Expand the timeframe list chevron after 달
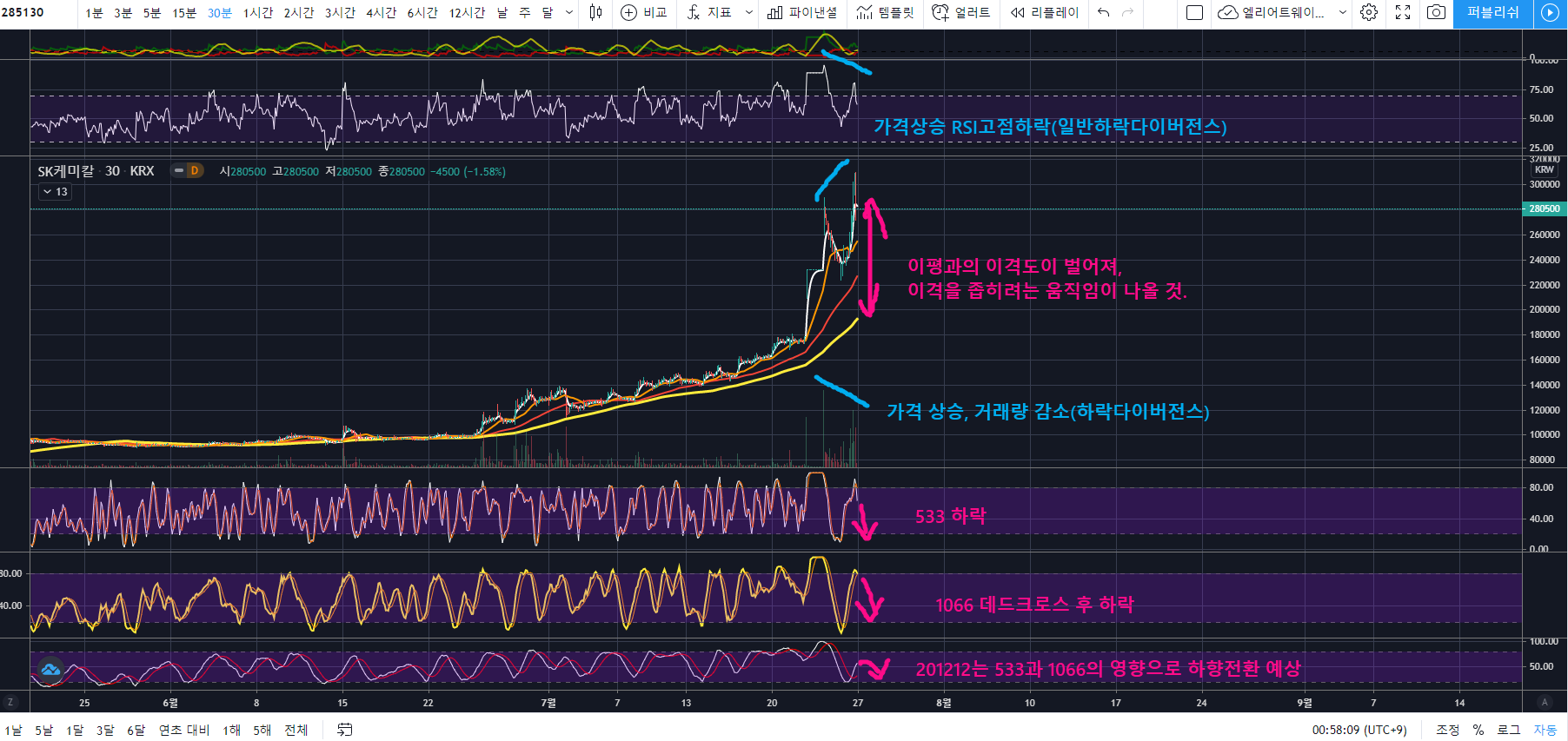Image resolution: width=1568 pixels, height=741 pixels. (x=569, y=12)
